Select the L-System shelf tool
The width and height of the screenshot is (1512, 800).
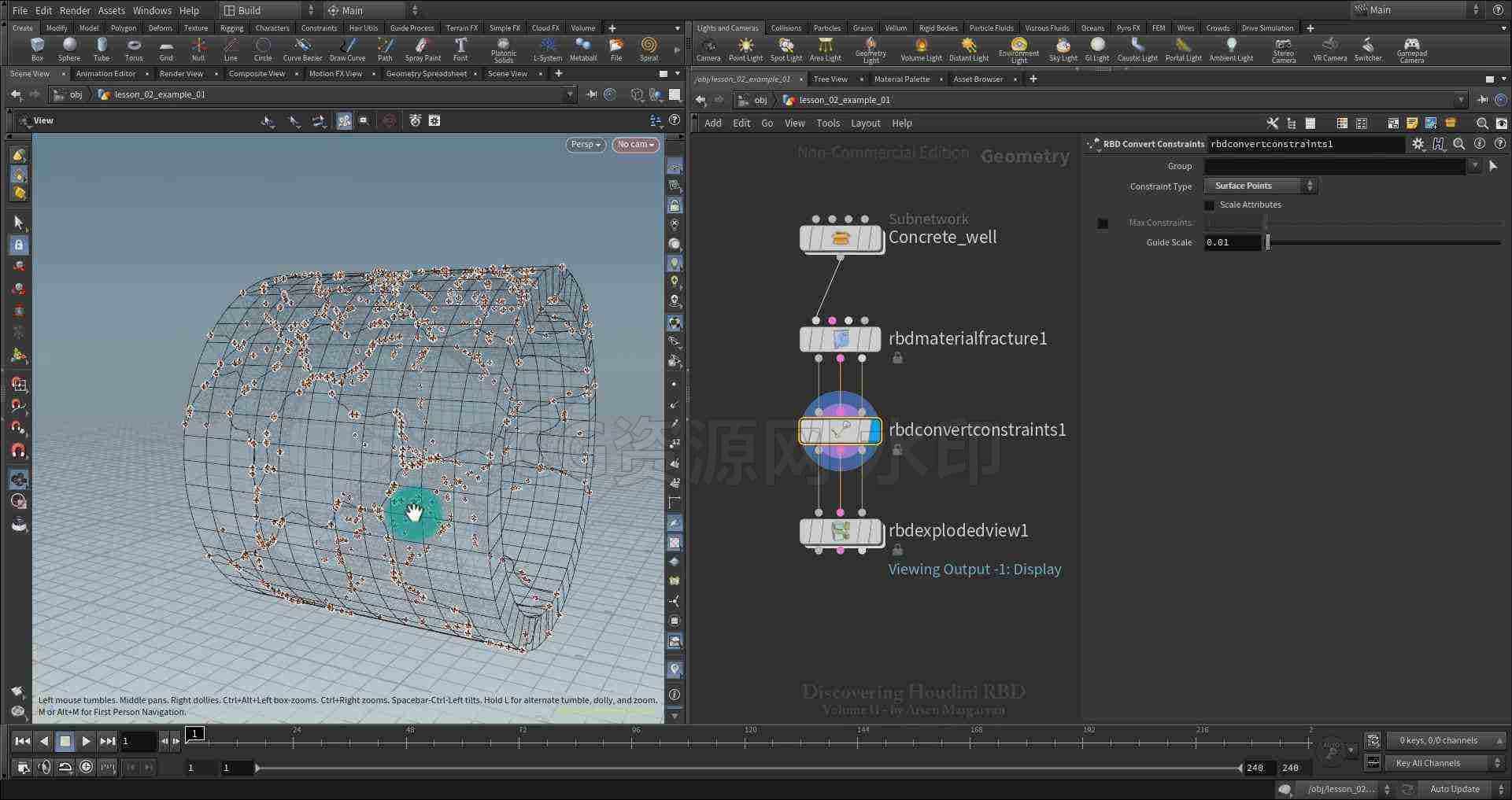pyautogui.click(x=548, y=49)
